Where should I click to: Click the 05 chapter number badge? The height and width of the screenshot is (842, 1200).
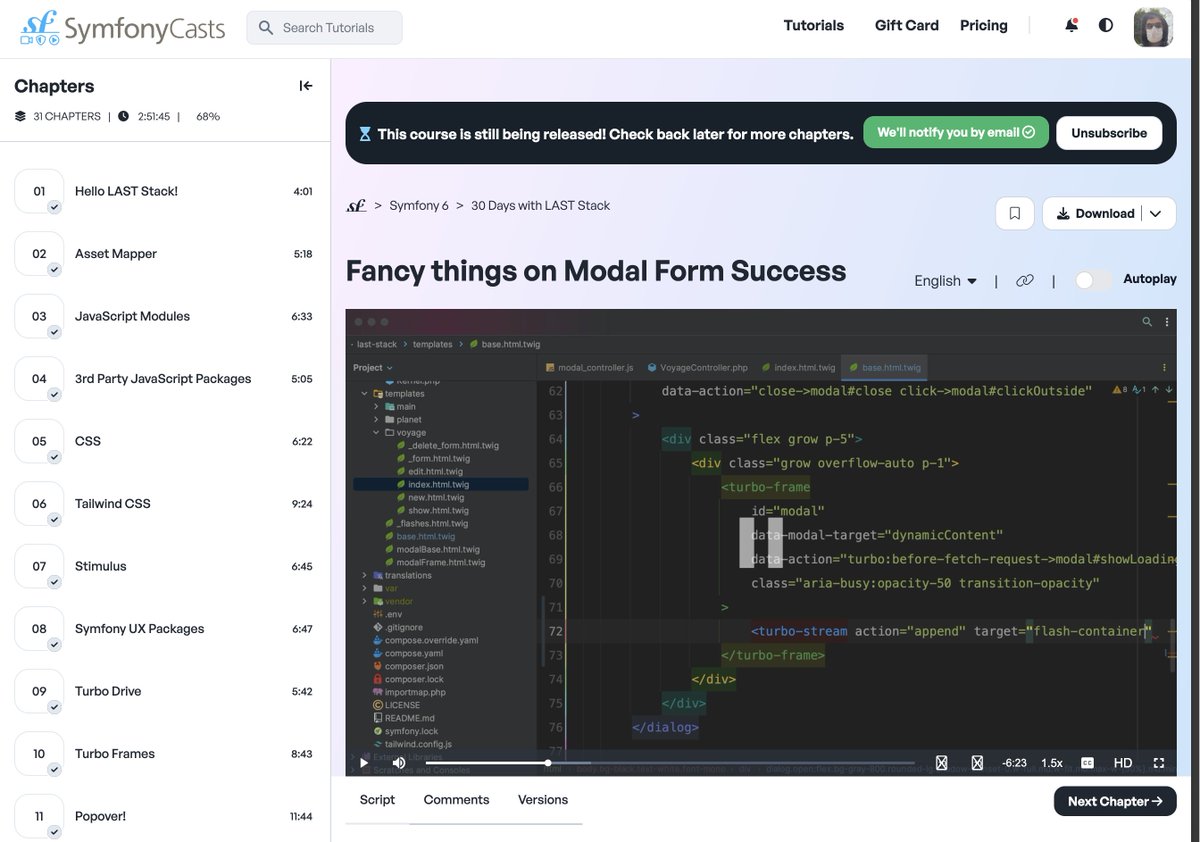[39, 441]
